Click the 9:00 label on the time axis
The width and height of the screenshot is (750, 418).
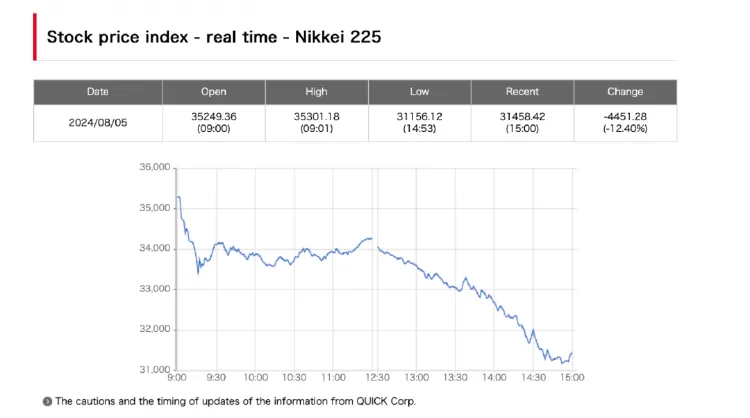pyautogui.click(x=176, y=378)
